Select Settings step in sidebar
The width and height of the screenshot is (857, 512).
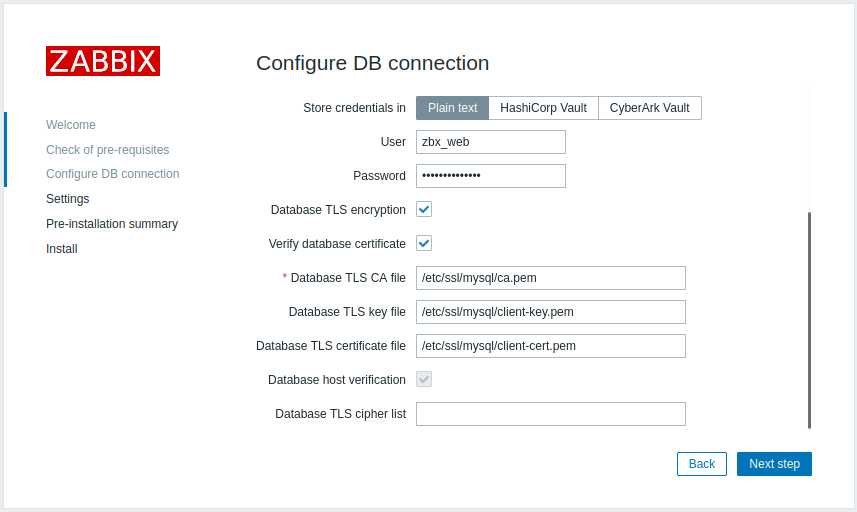pyautogui.click(x=68, y=199)
